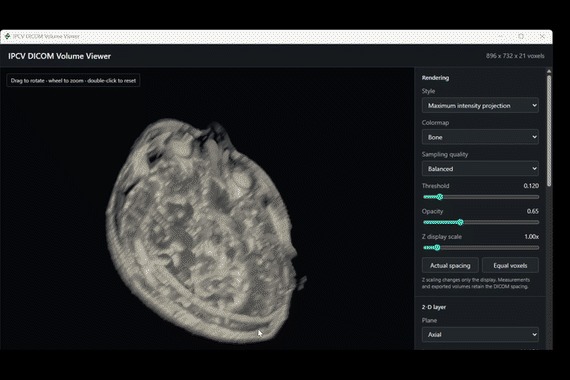Image resolution: width=570 pixels, height=380 pixels.
Task: Click the Threshold value 0.120
Action: click(x=531, y=186)
